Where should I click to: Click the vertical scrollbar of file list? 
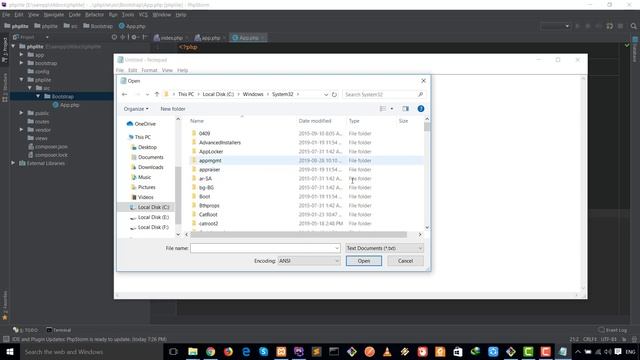pyautogui.click(x=427, y=127)
